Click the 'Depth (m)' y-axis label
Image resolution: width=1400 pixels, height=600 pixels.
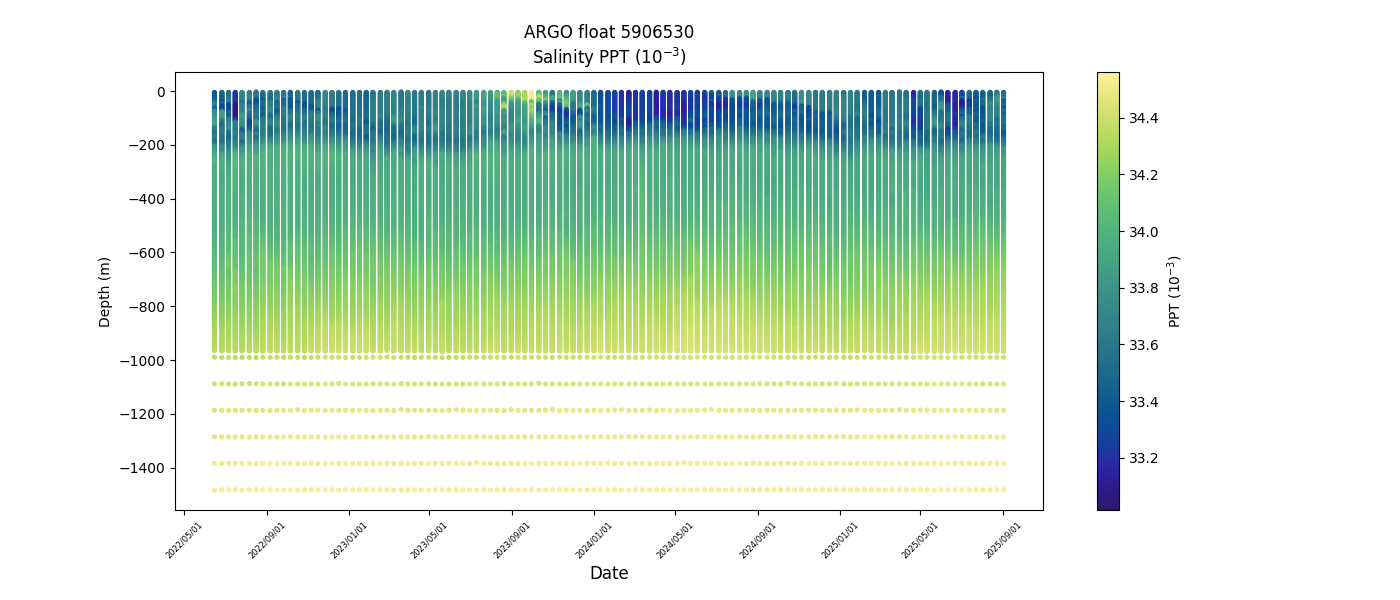tap(105, 291)
